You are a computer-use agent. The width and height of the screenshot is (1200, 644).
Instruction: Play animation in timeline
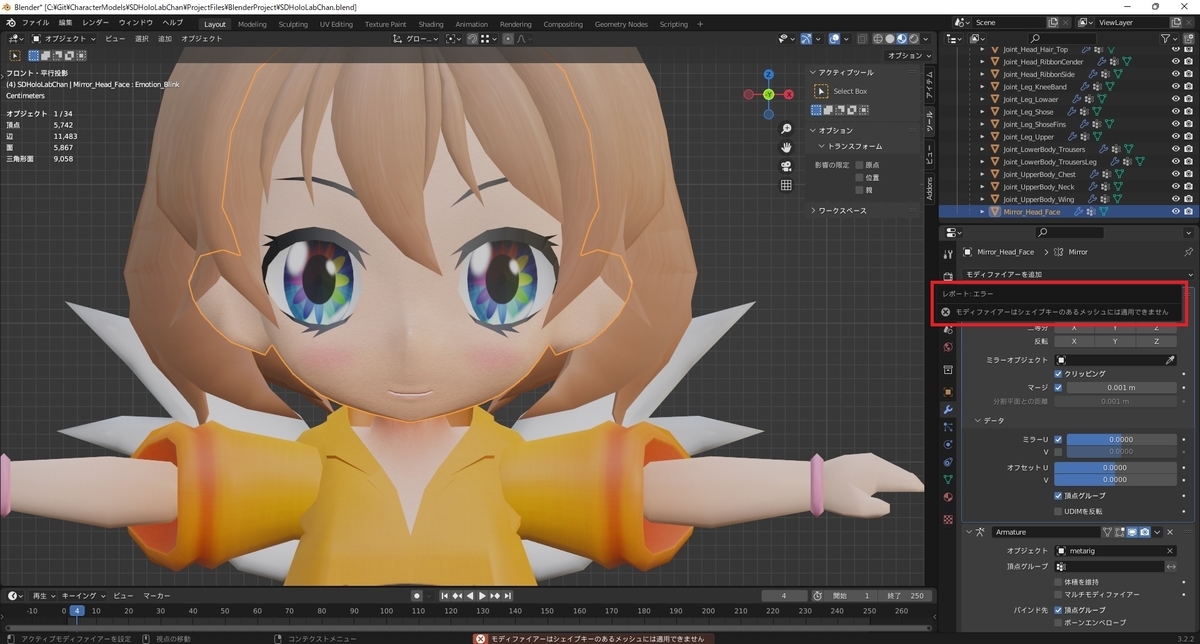coord(483,596)
